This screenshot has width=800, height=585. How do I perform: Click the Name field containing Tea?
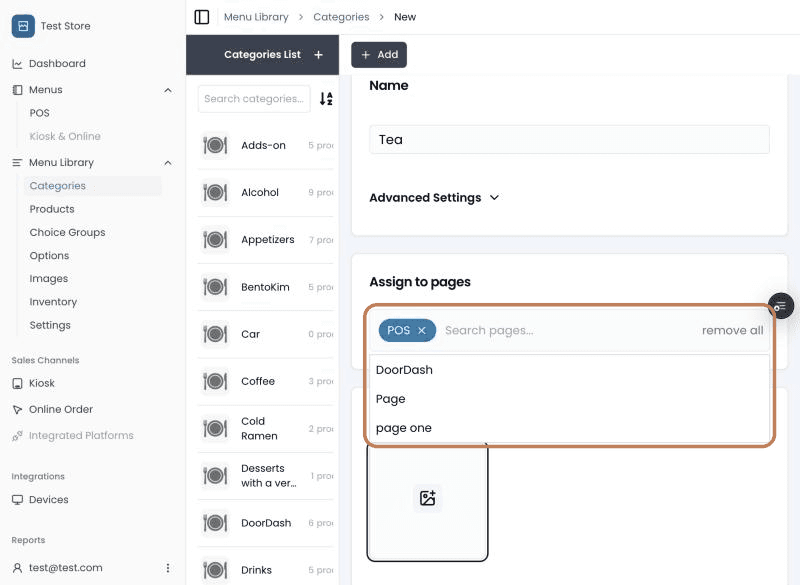[569, 139]
